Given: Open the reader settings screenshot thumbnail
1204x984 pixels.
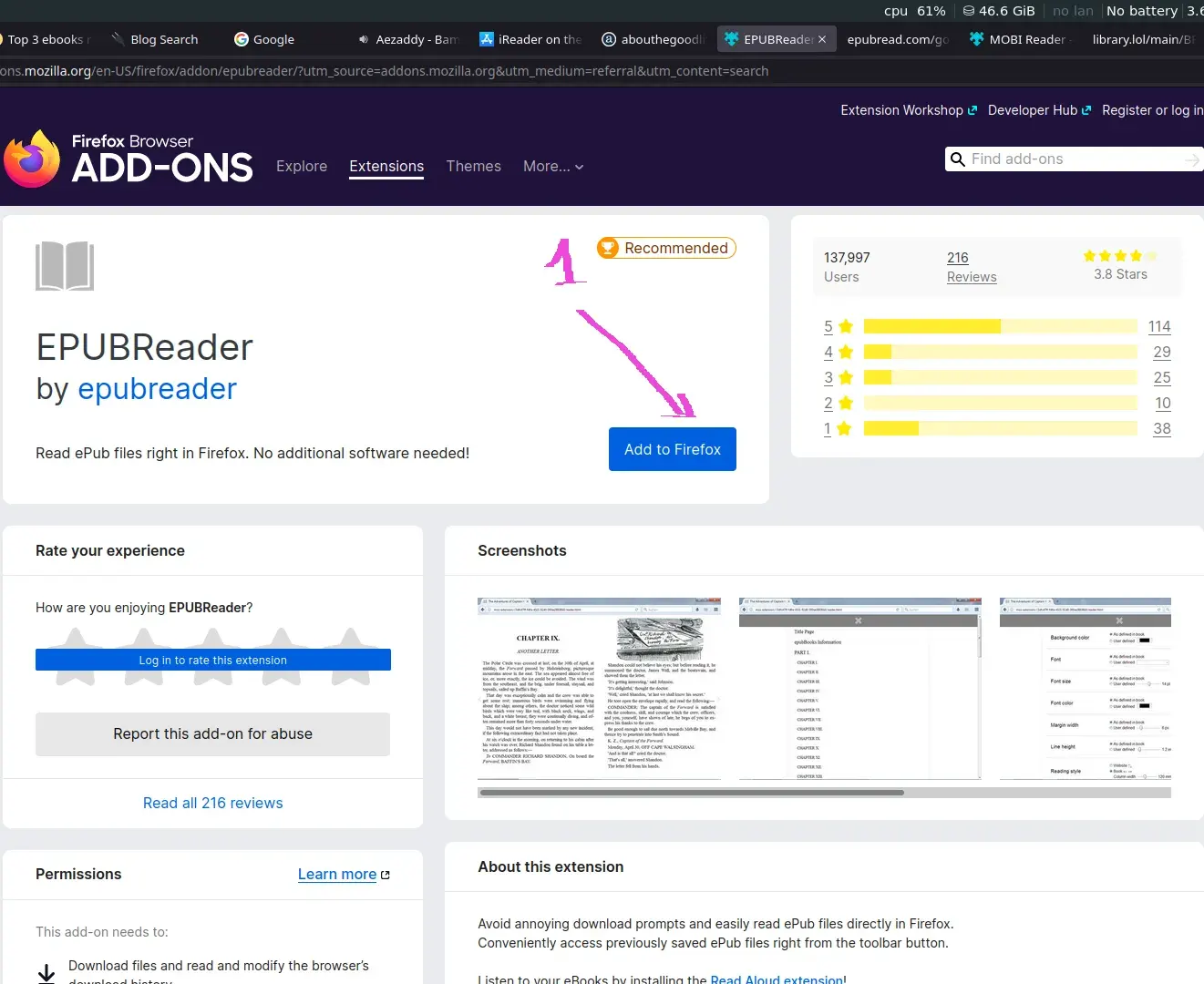Looking at the screenshot, I should tap(1086, 689).
